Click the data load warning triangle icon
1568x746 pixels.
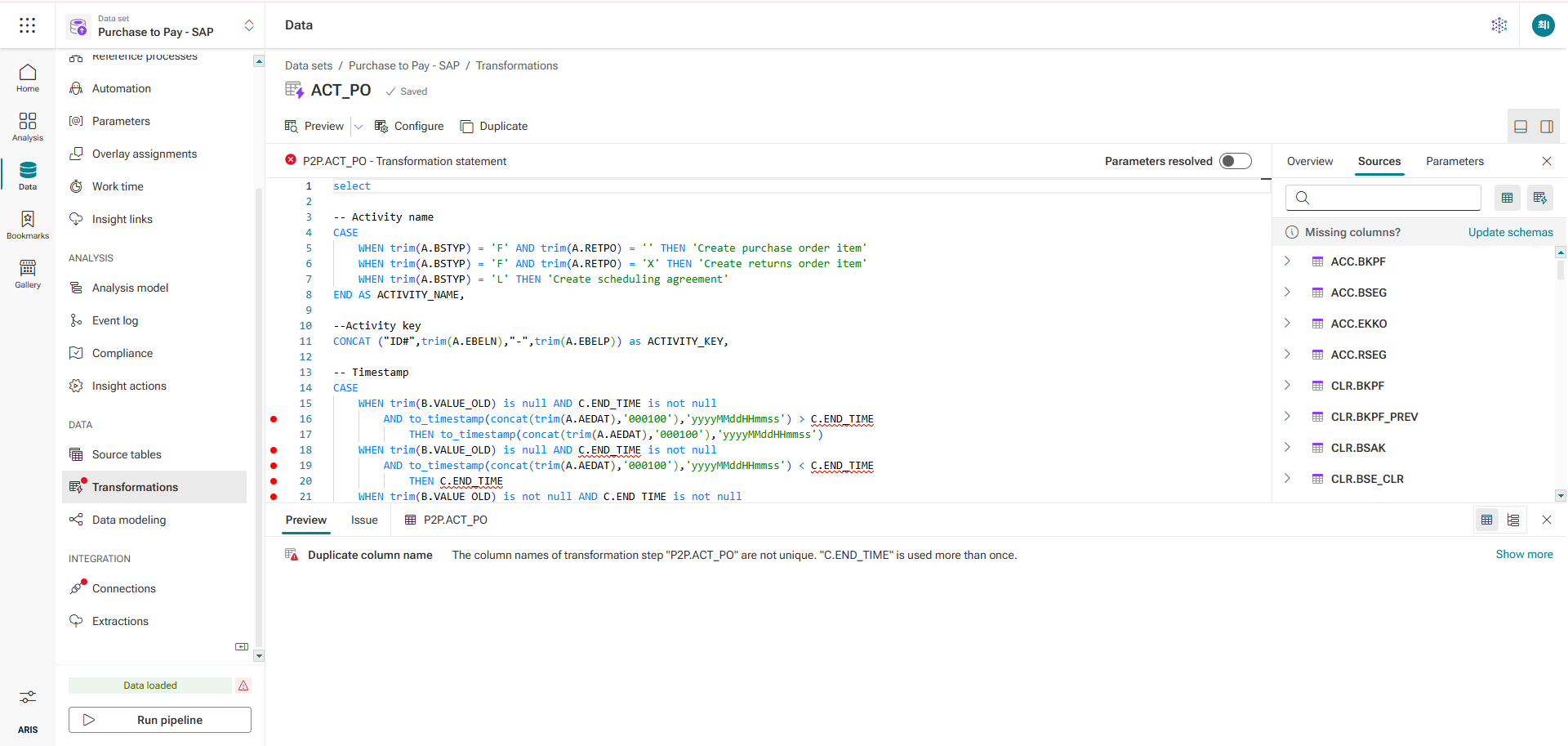(243, 686)
